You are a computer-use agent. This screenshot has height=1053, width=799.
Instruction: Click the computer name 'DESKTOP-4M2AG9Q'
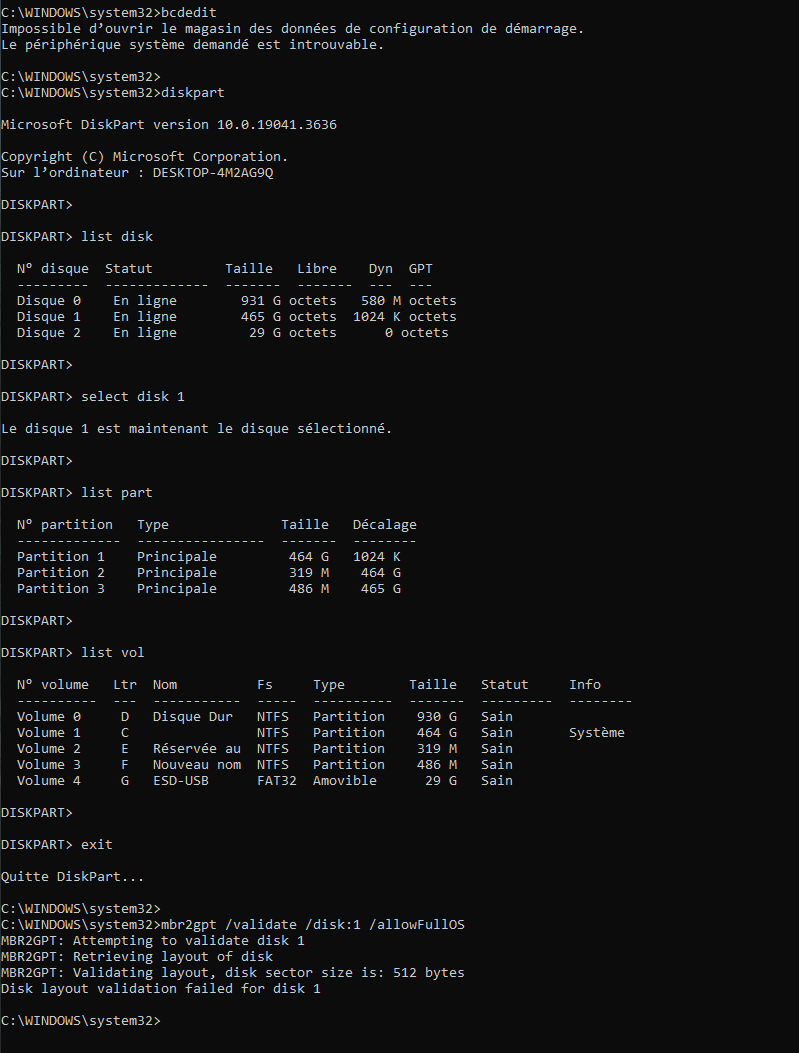(213, 173)
